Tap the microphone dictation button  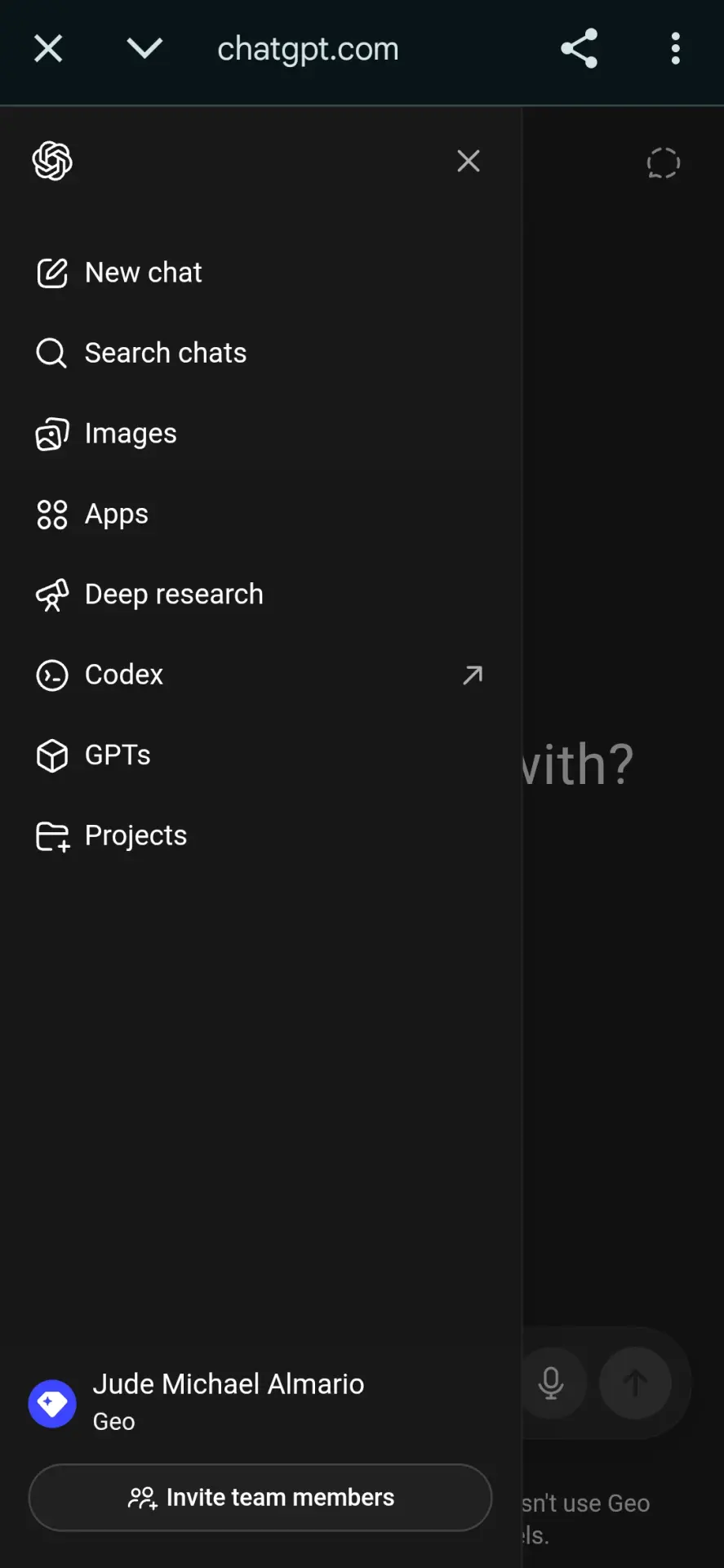click(x=551, y=1383)
